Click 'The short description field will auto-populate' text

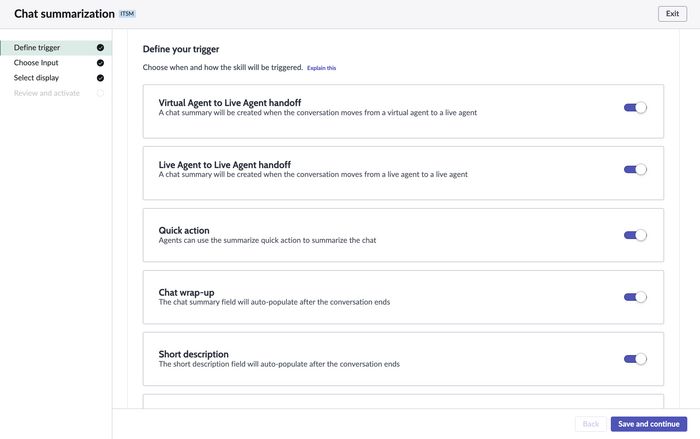coord(279,364)
